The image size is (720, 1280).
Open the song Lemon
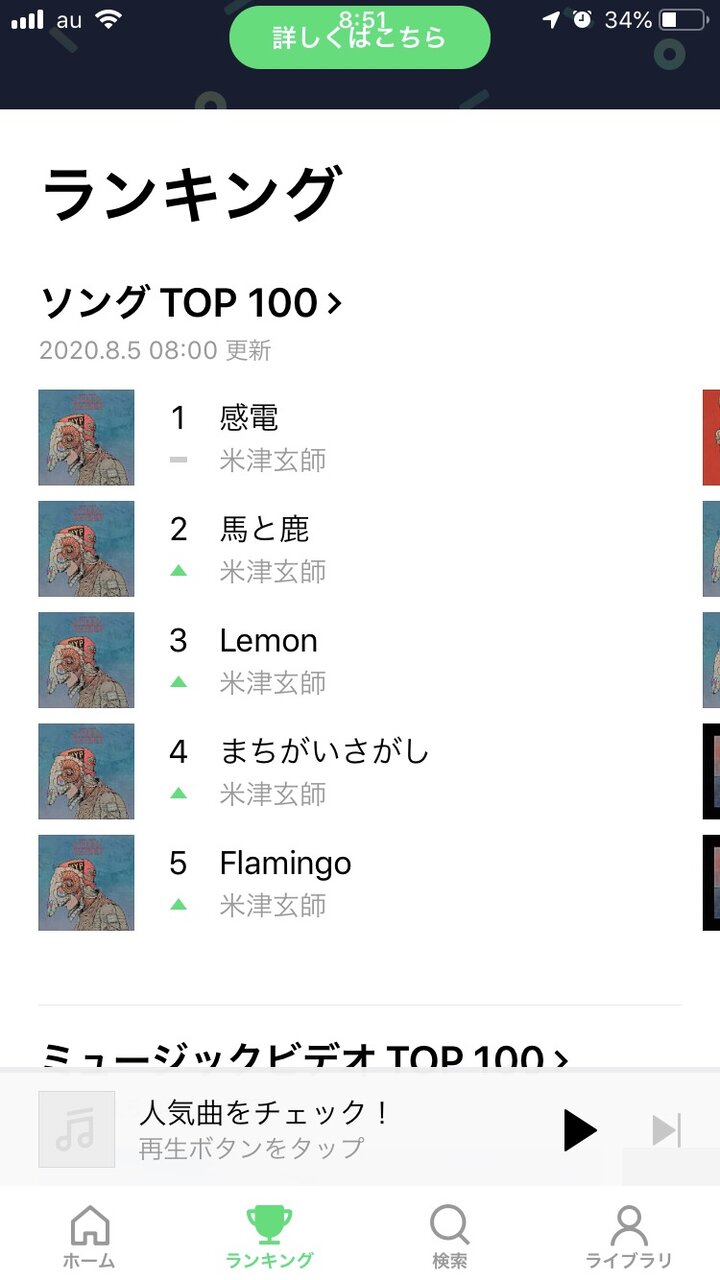point(360,660)
